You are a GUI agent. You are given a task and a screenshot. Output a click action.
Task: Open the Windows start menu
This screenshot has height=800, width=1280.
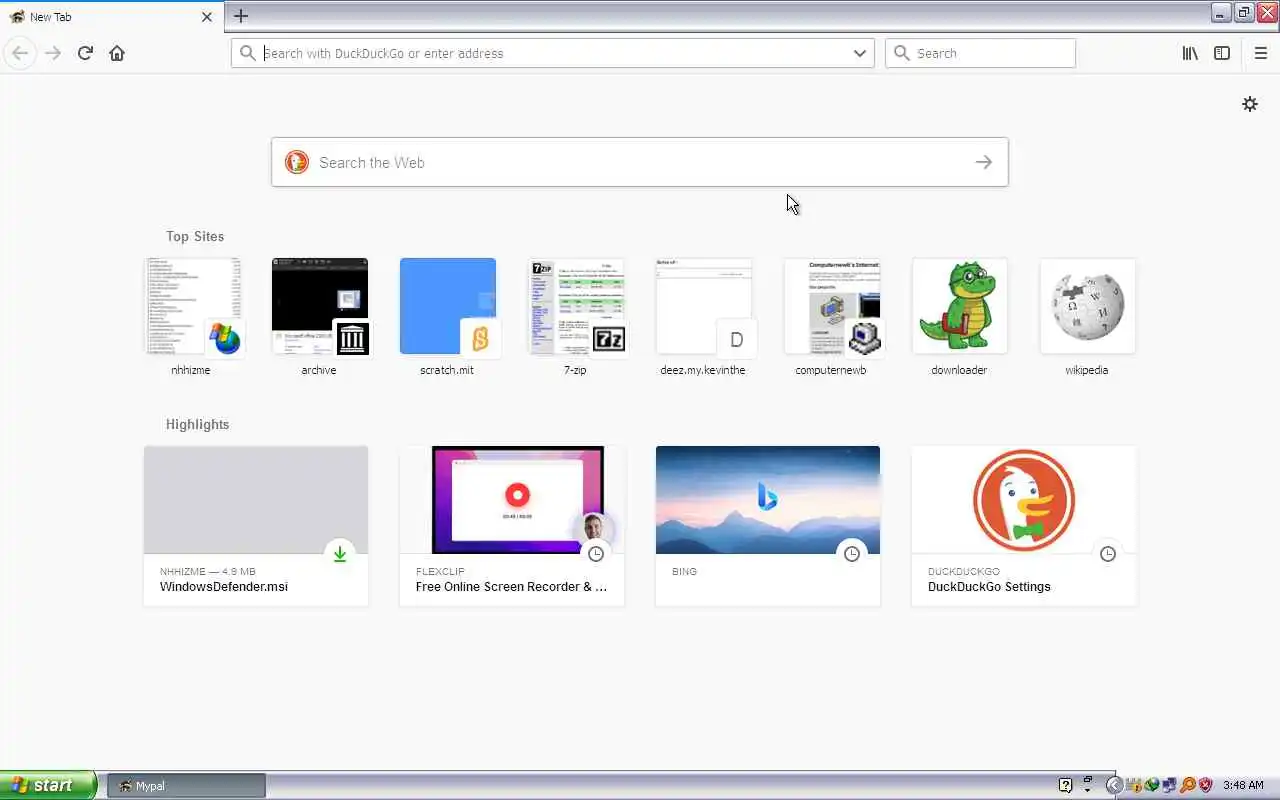48,785
